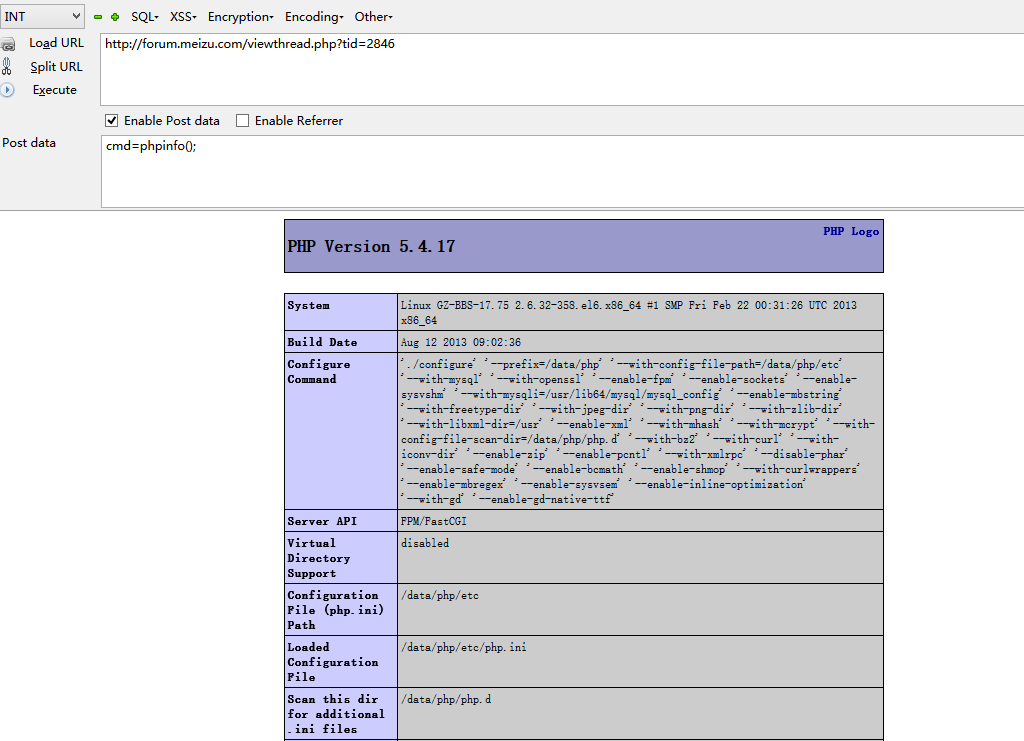Viewport: 1024px width, 741px height.
Task: Click the Build Date row label
Action: tap(322, 342)
